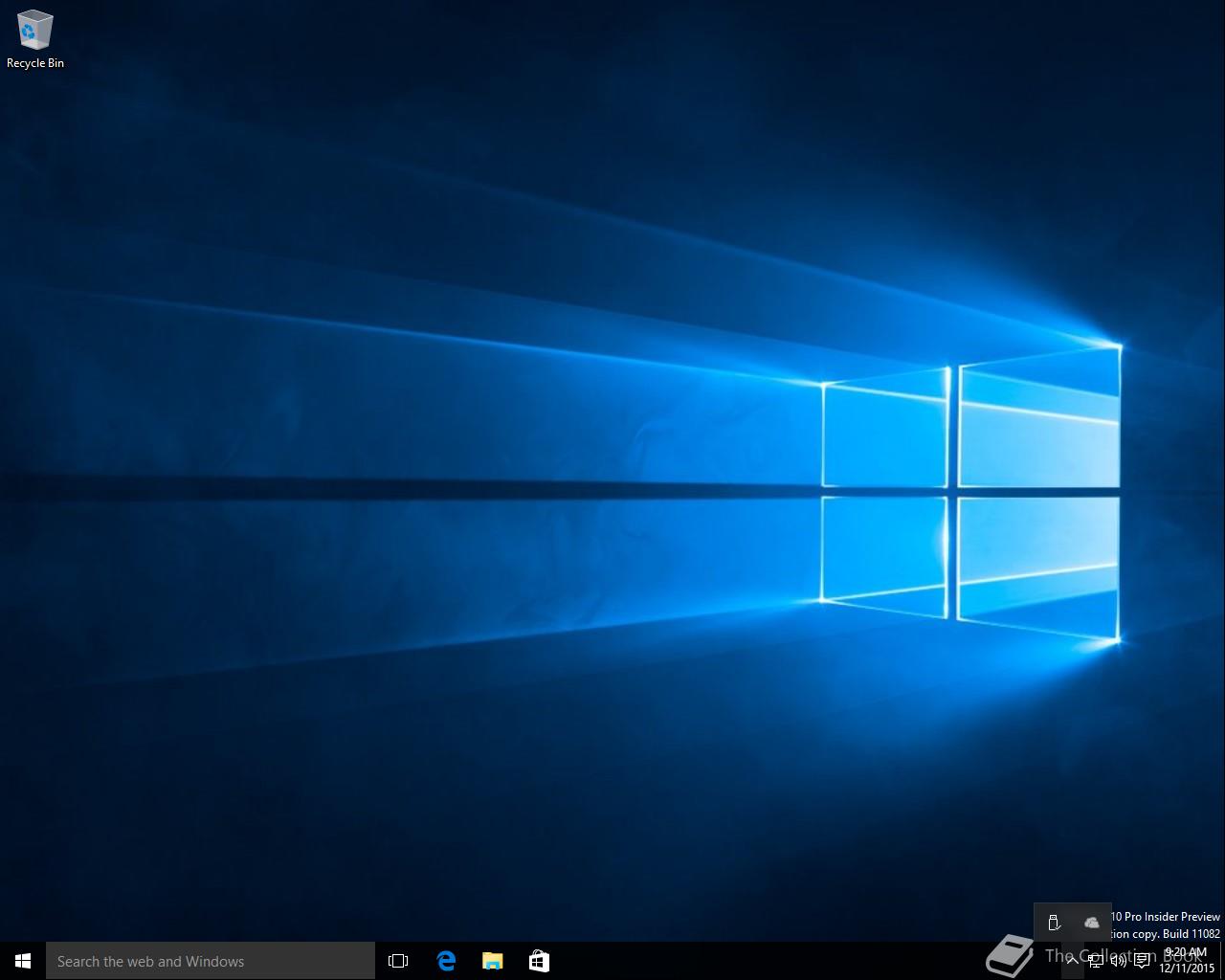Open Task View from the taskbar
1225x980 pixels.
tap(398, 961)
